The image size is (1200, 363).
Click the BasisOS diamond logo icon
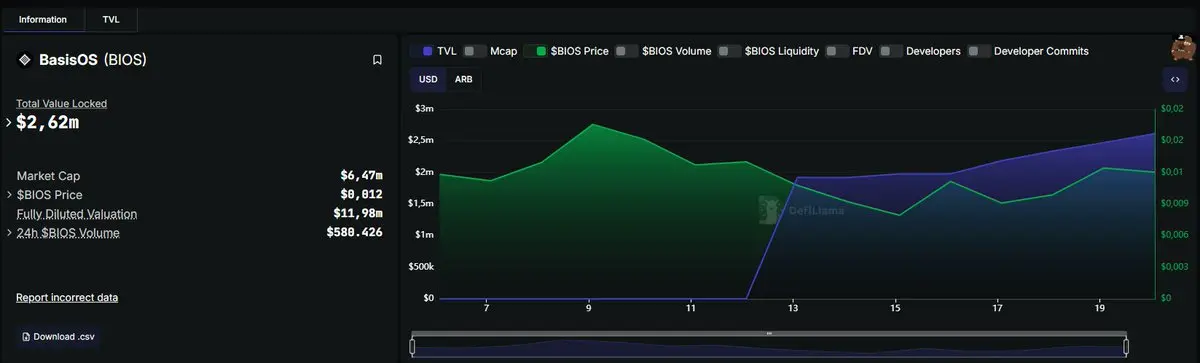tap(25, 60)
